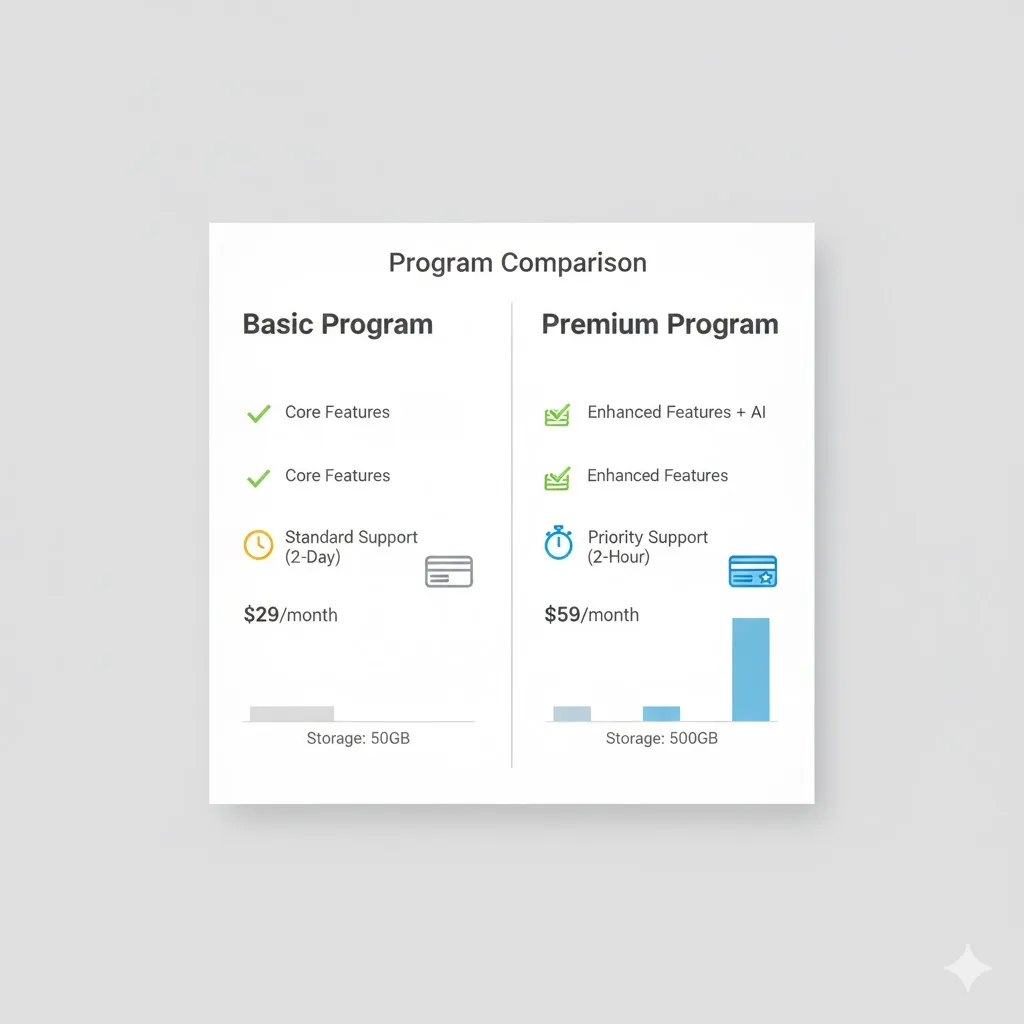Click the $29/month price
This screenshot has width=1024, height=1024.
pyautogui.click(x=291, y=615)
